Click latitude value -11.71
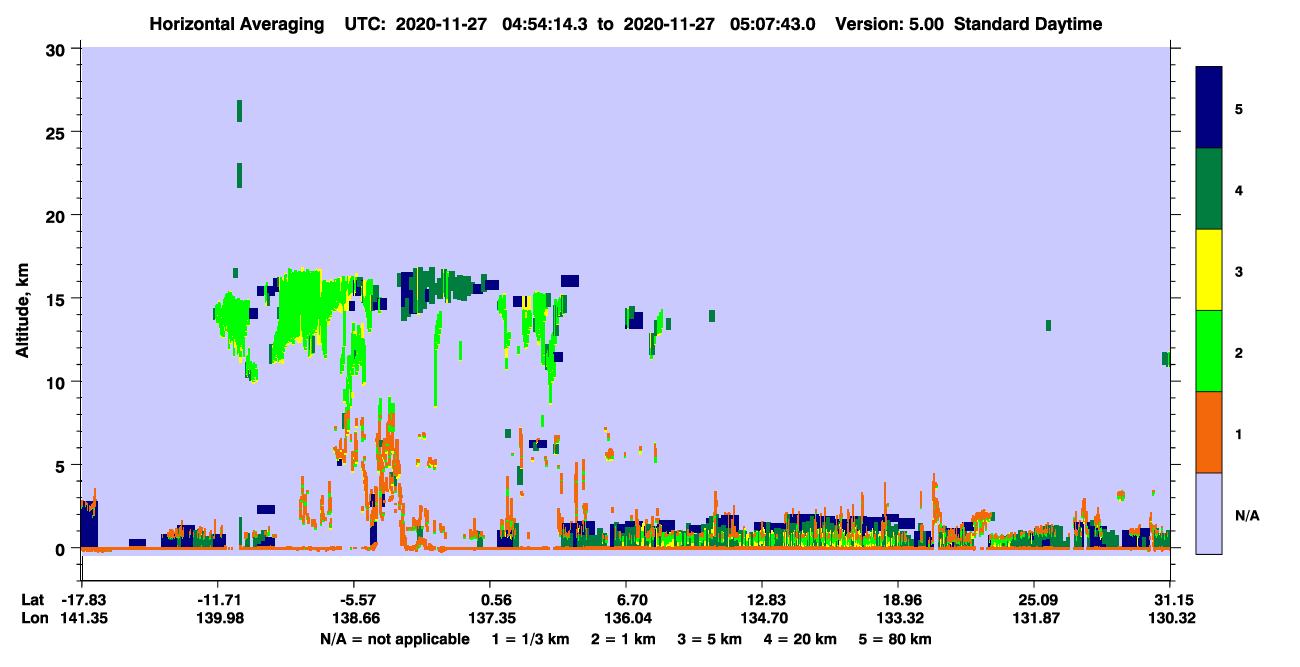The height and width of the screenshot is (667, 1300). click(218, 600)
